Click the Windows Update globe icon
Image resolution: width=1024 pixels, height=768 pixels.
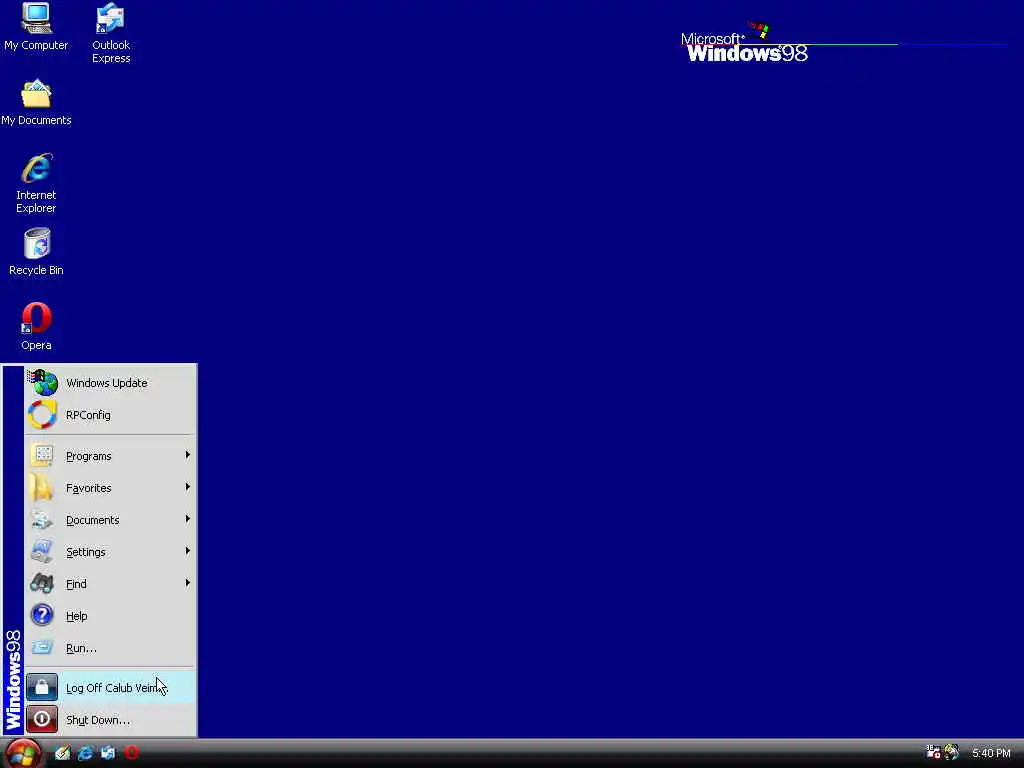click(42, 383)
